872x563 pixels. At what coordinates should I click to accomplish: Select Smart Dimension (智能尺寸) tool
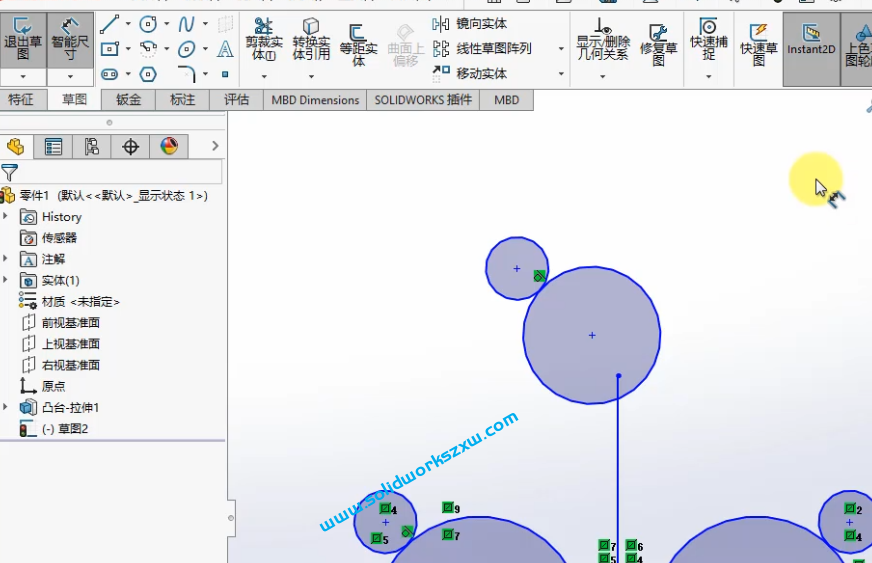70,40
